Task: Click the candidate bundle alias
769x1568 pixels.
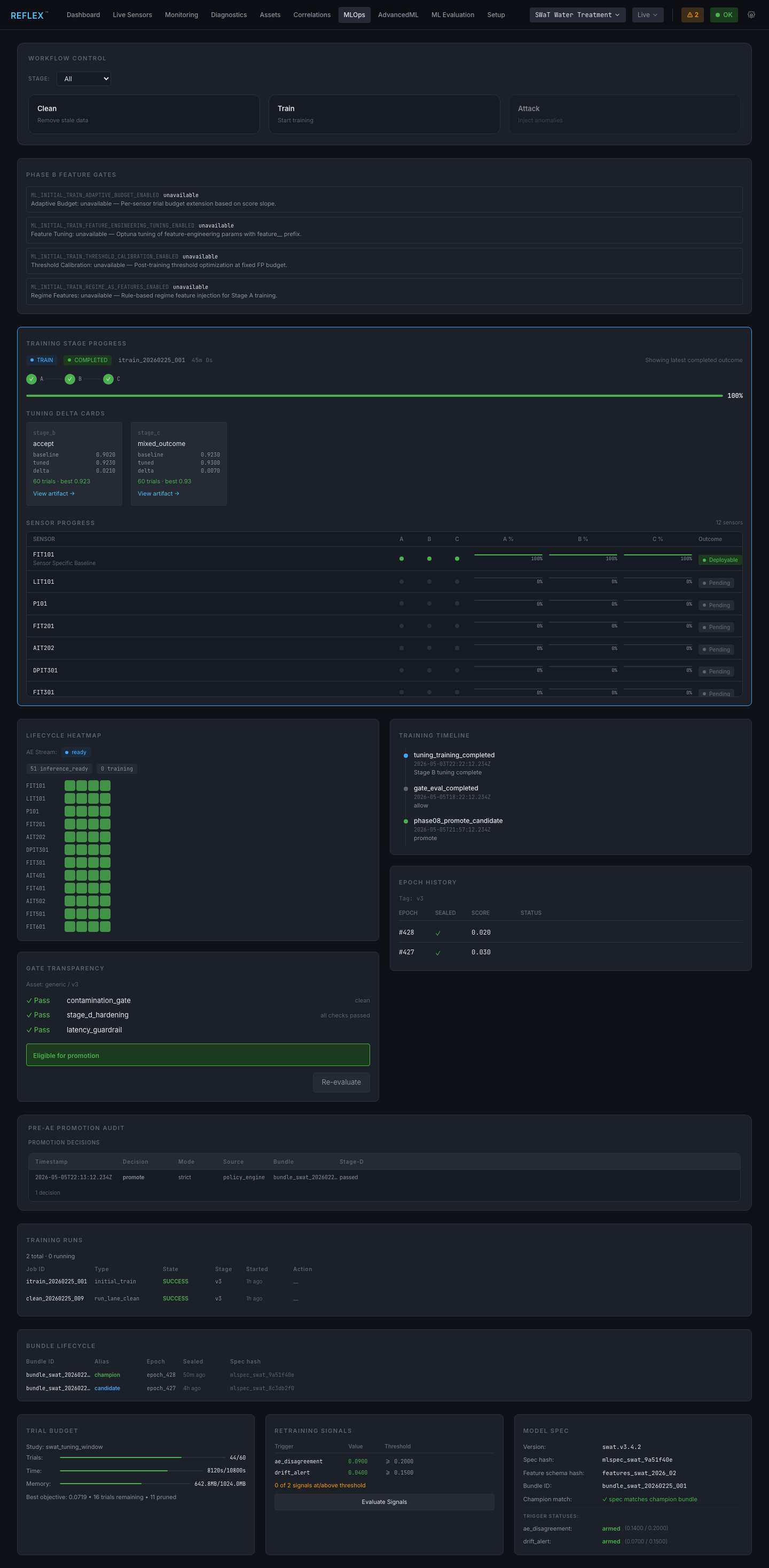Action: (x=107, y=1389)
